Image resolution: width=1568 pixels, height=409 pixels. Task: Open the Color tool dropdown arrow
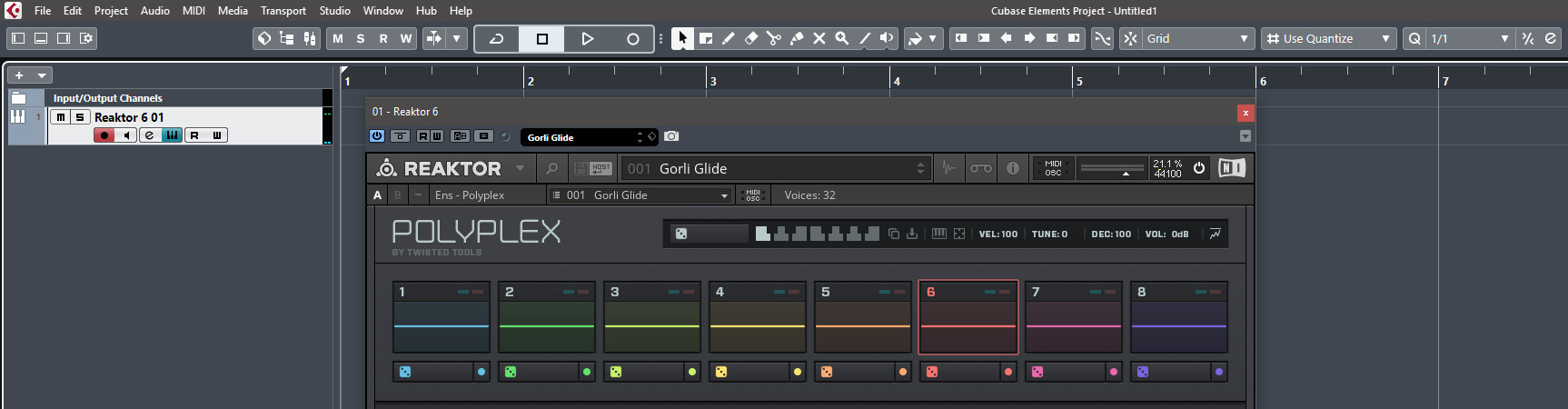point(933,38)
